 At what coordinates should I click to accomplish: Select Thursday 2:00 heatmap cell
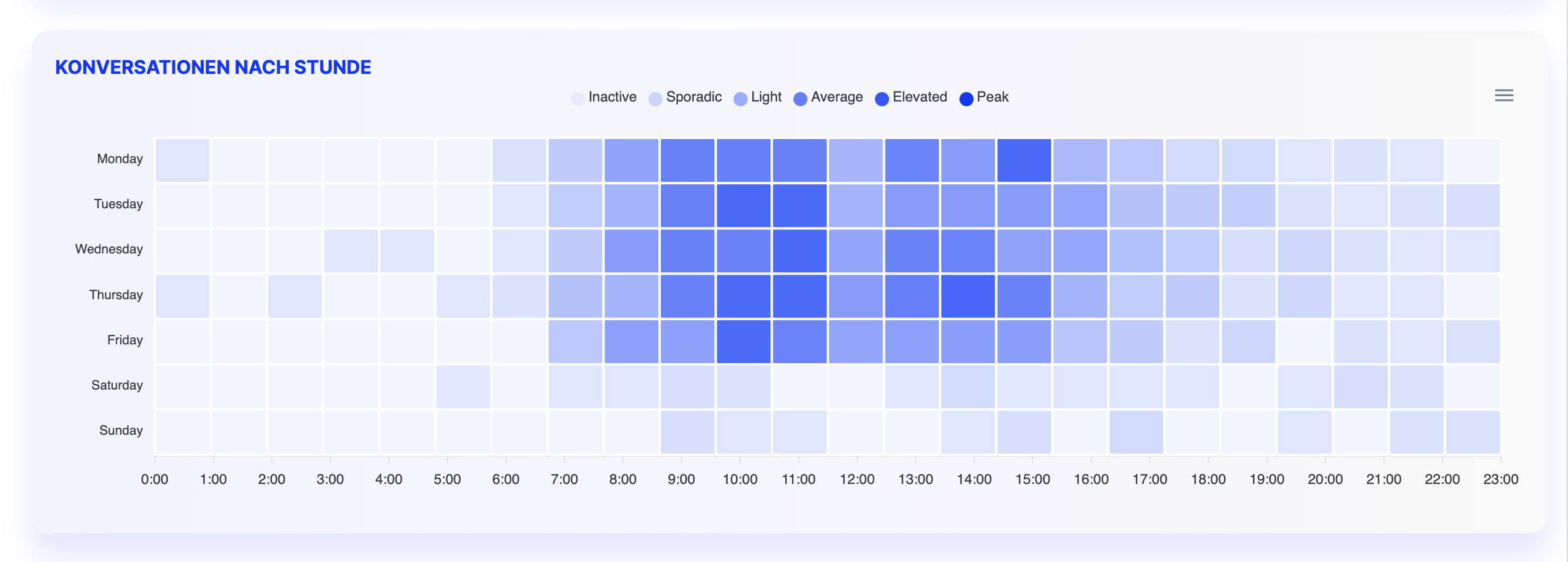click(295, 296)
